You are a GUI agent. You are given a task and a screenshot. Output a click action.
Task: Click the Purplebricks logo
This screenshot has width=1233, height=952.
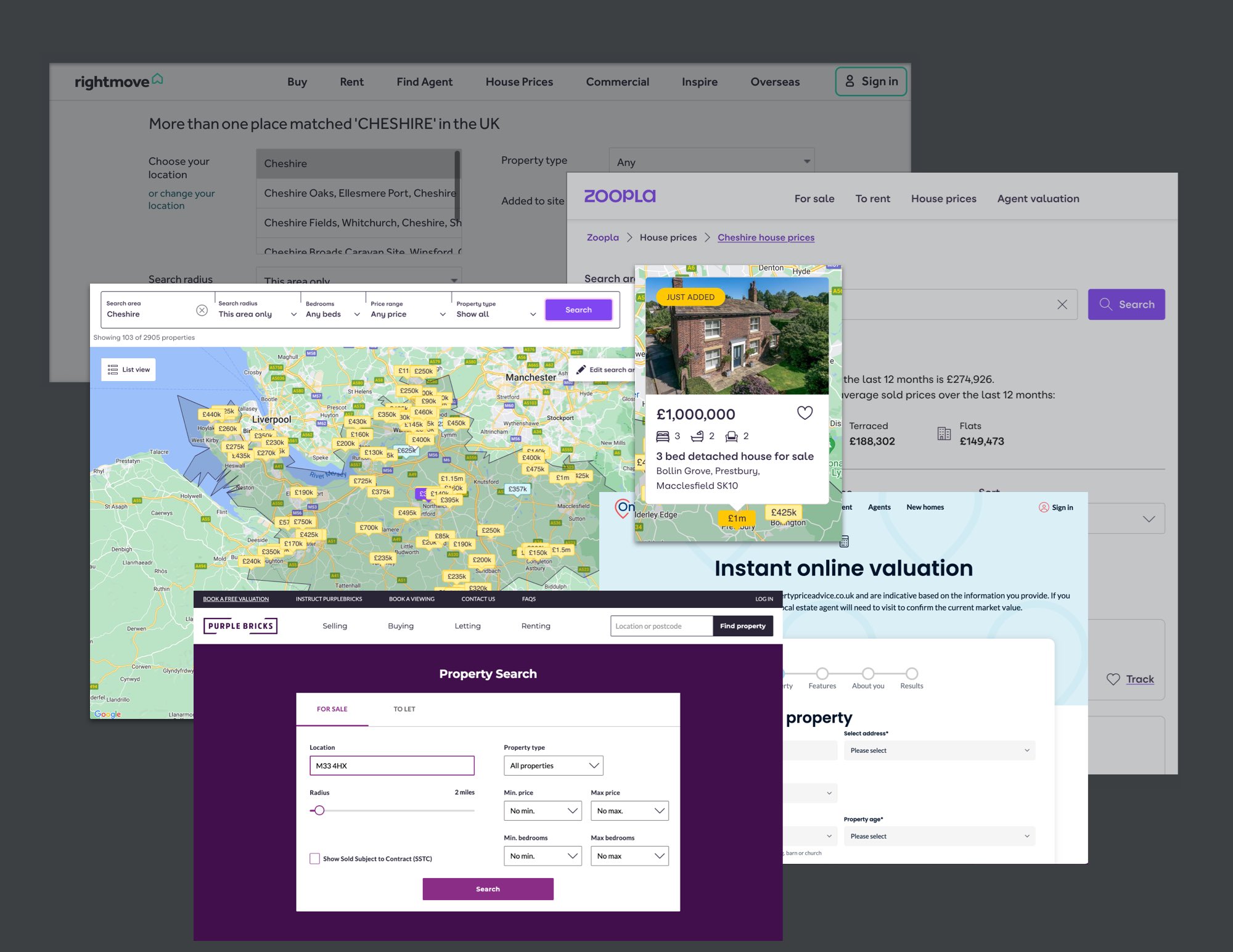click(240, 626)
